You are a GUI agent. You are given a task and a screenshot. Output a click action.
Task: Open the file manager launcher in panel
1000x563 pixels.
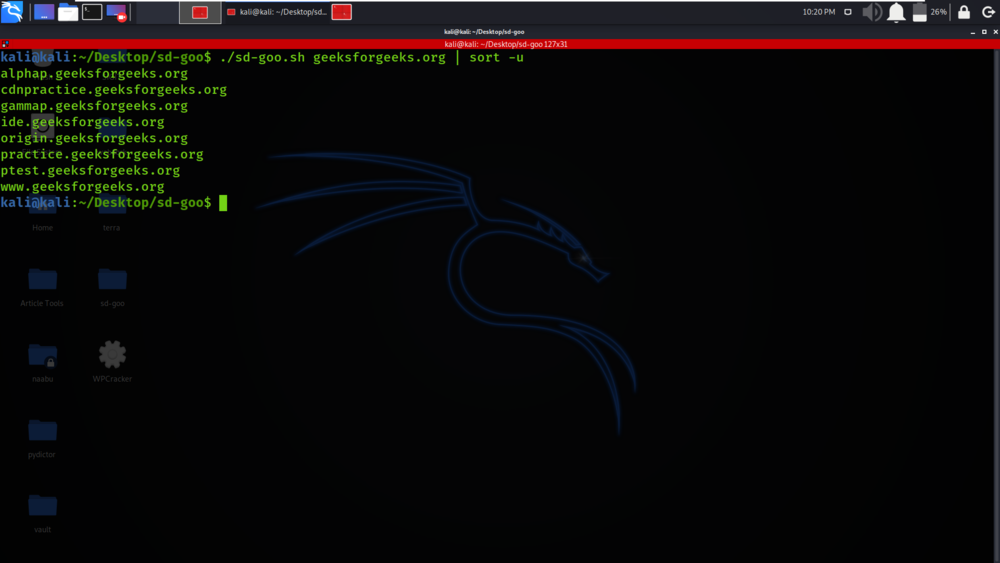click(68, 11)
